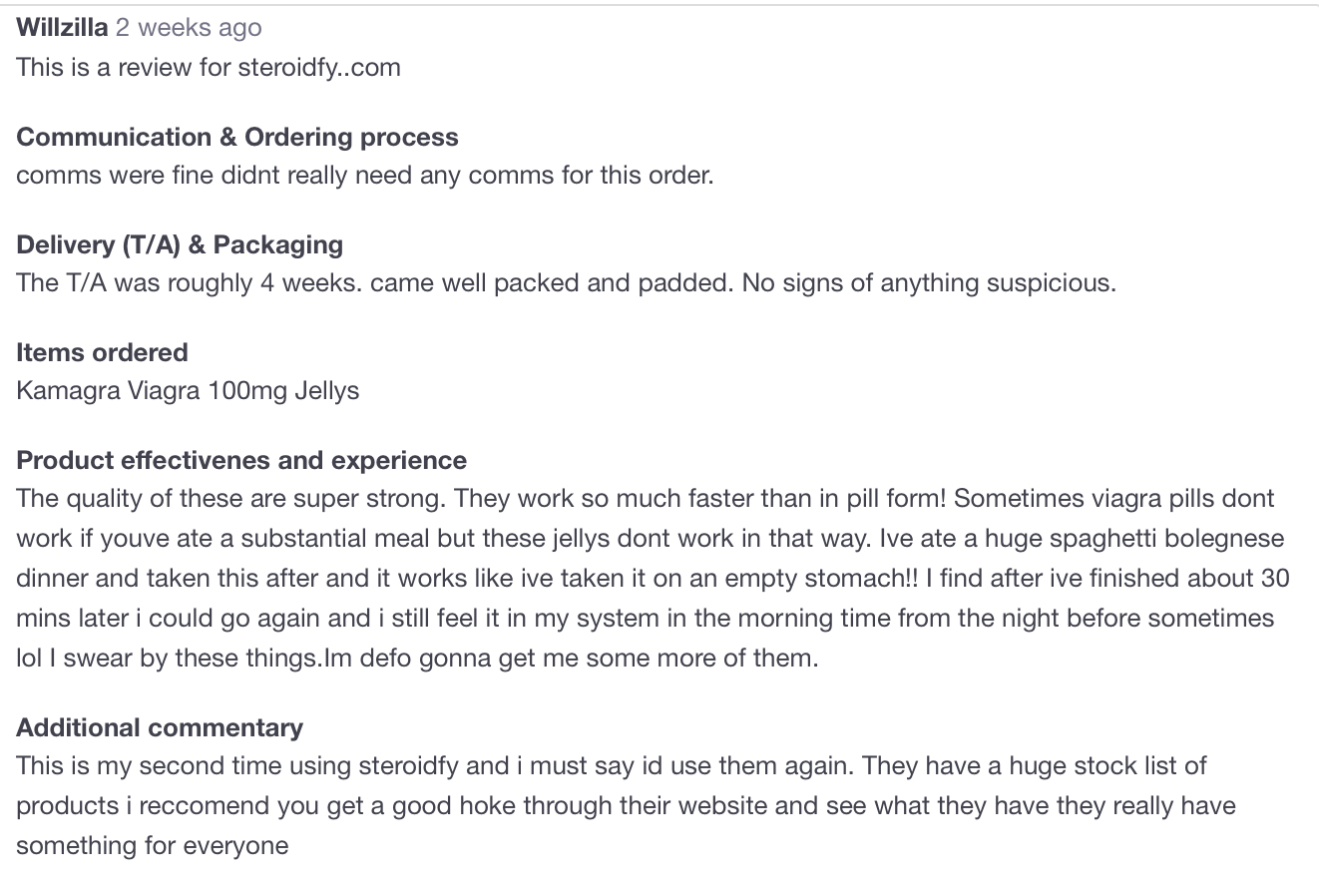Click the 'Additional commentary' heading
This screenshot has height=896, width=1319.
160,727
